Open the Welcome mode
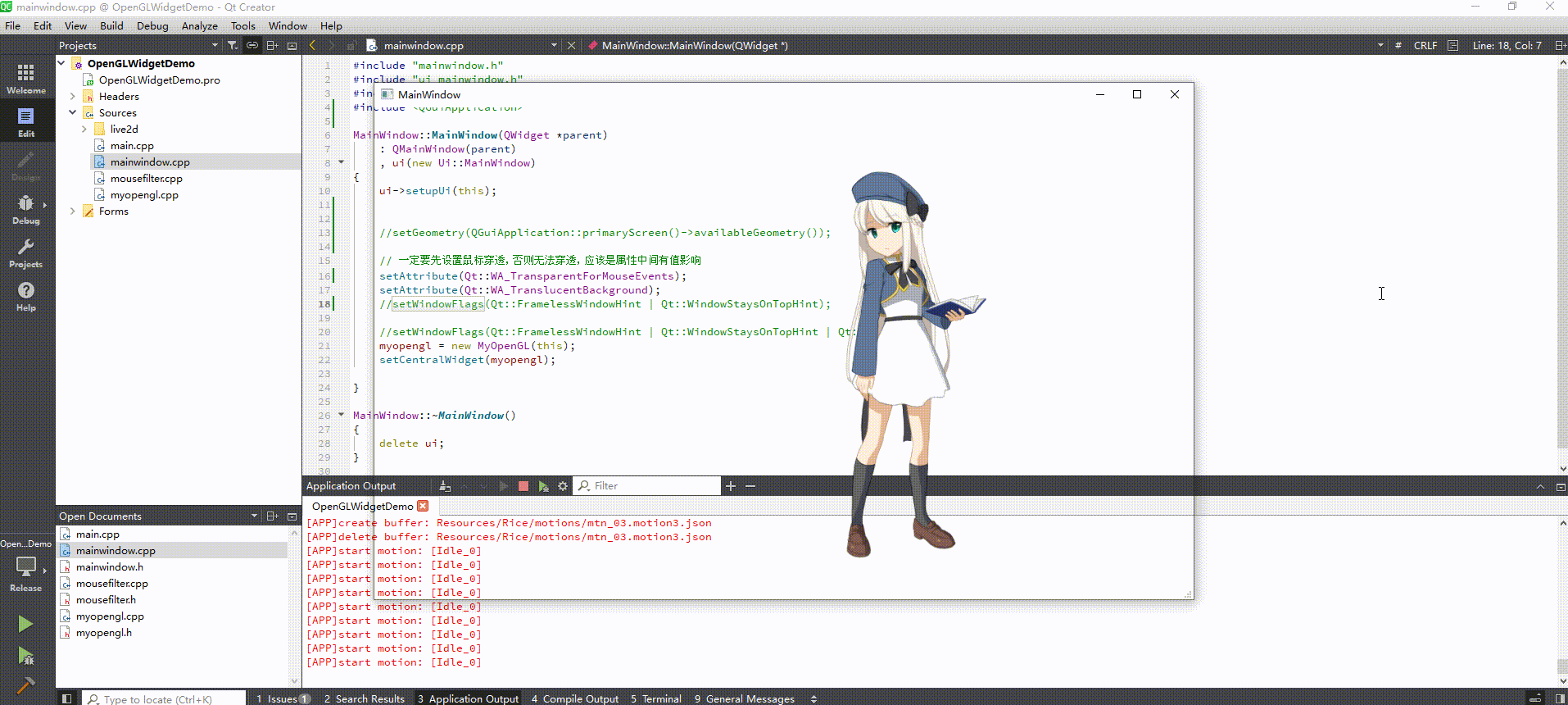 click(26, 79)
